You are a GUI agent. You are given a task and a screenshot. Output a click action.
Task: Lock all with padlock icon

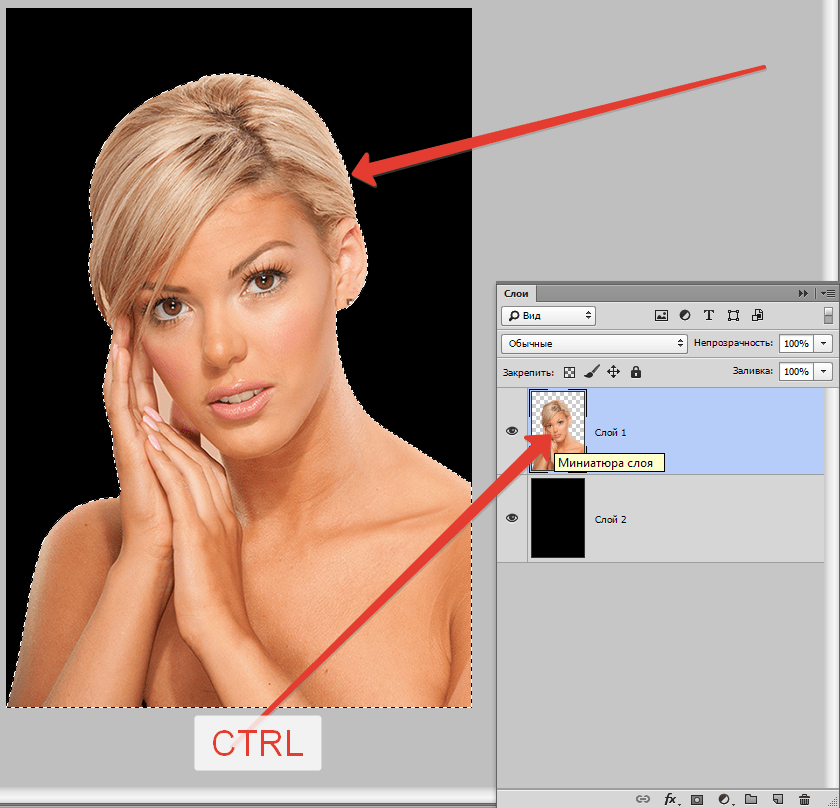pos(636,372)
